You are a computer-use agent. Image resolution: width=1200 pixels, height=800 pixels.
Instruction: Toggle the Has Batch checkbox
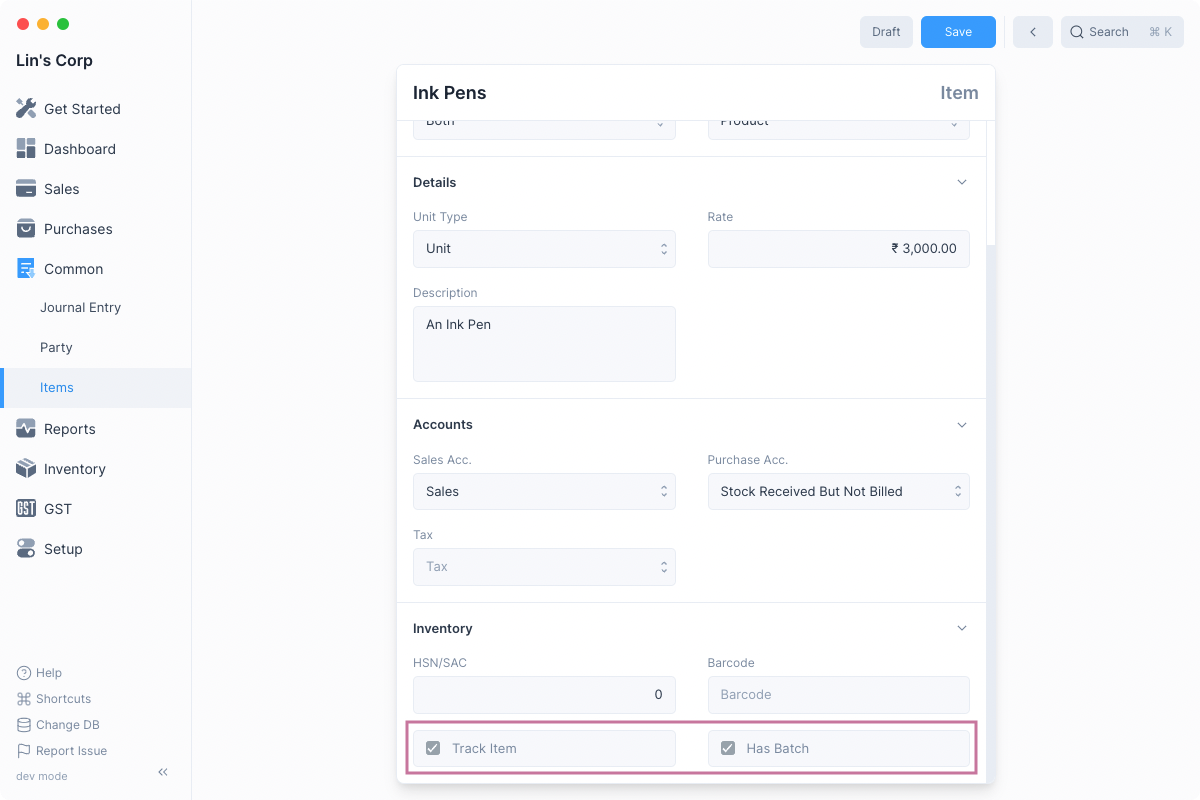tap(728, 748)
